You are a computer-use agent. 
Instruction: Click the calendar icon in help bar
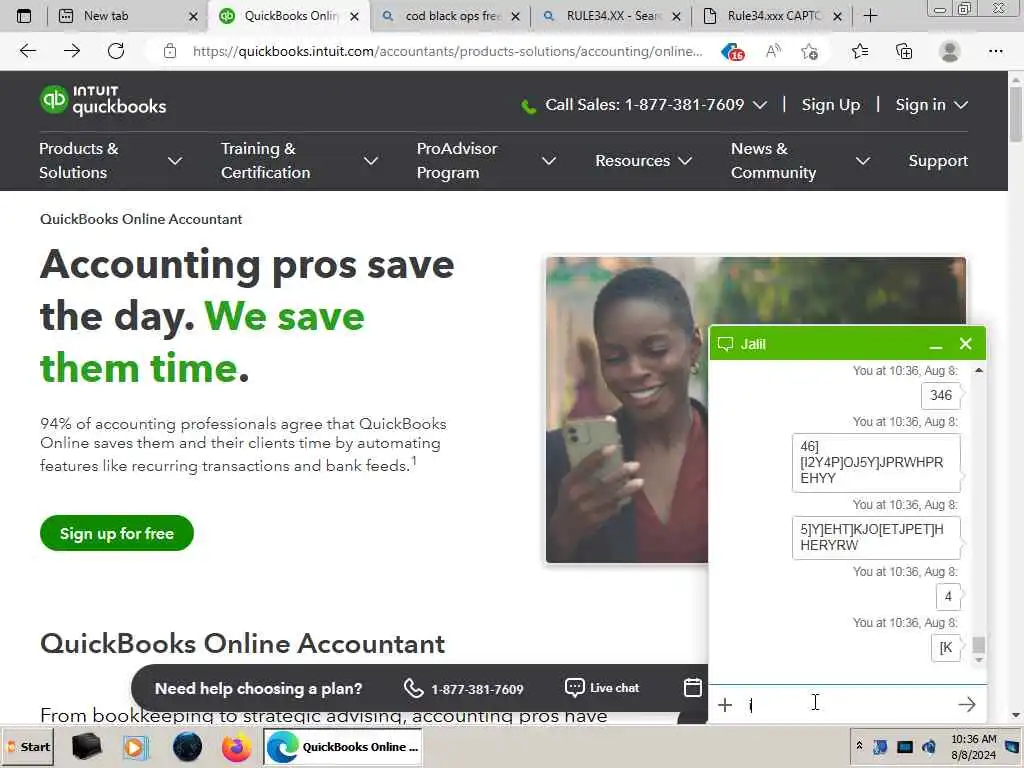pyautogui.click(x=692, y=688)
